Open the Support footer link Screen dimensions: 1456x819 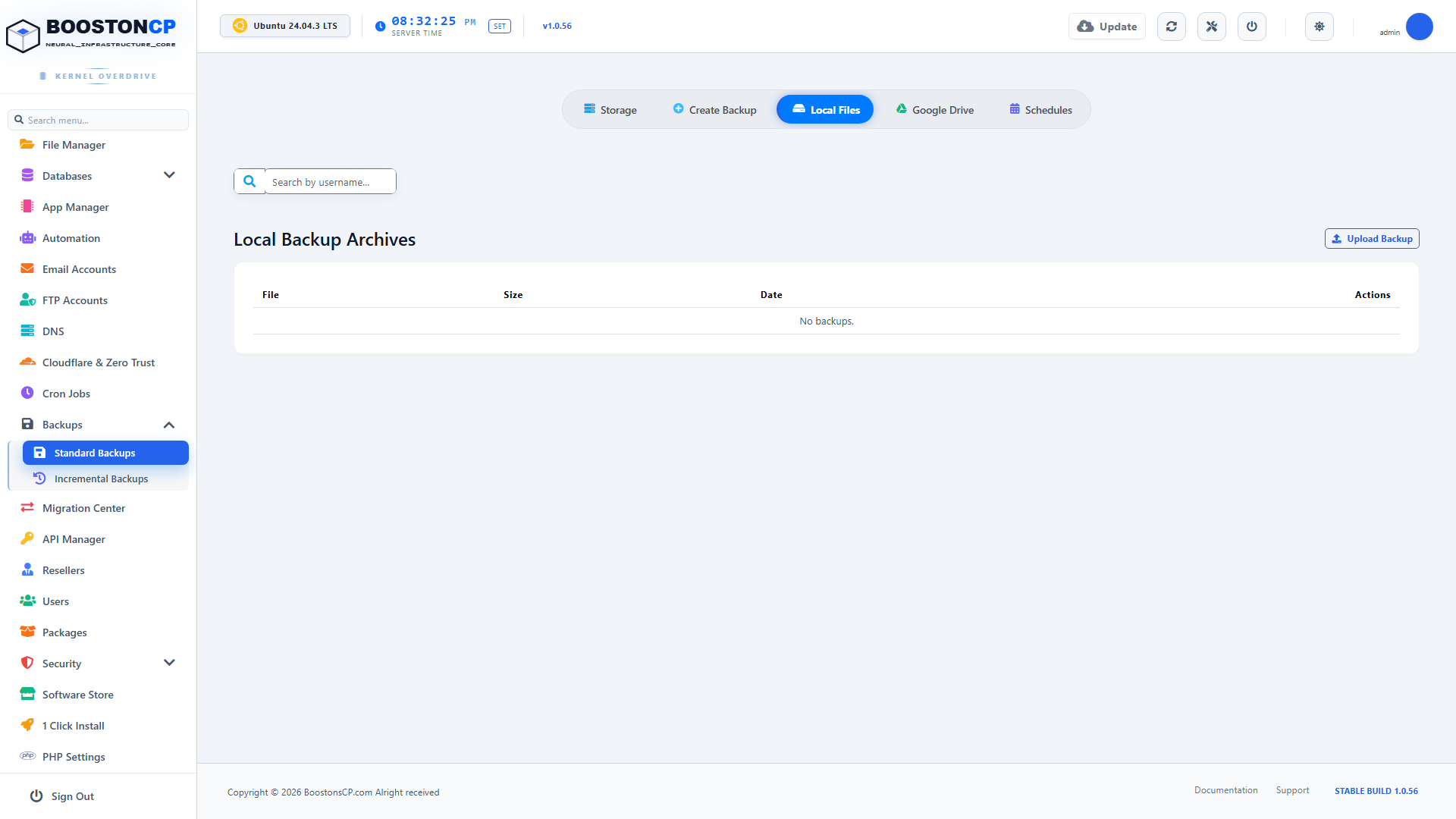[1292, 790]
